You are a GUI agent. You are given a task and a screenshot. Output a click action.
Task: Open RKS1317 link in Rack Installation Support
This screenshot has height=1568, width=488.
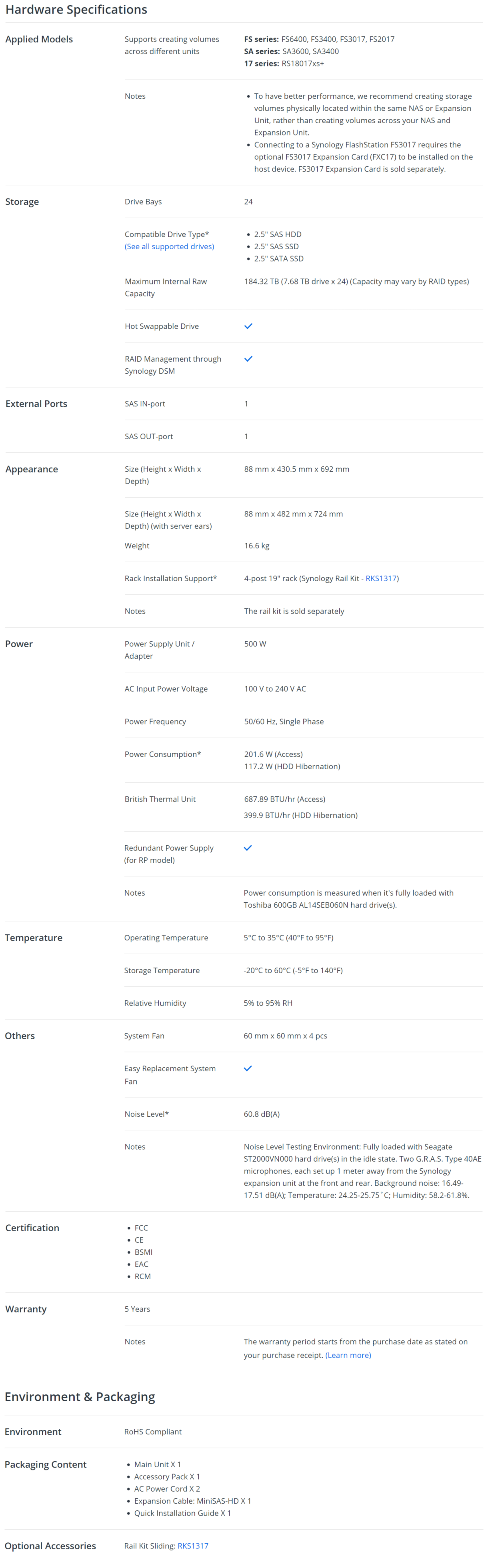381,578
